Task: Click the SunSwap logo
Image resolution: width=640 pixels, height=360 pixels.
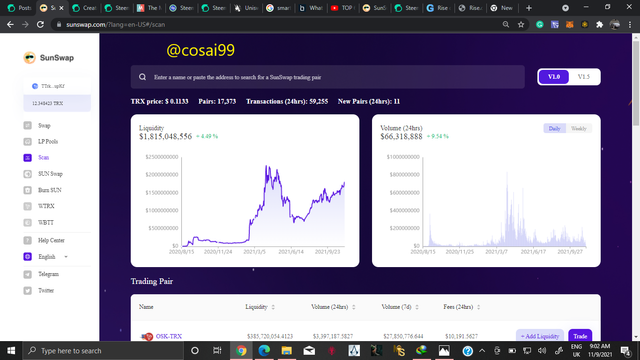Action: pyautogui.click(x=49, y=58)
